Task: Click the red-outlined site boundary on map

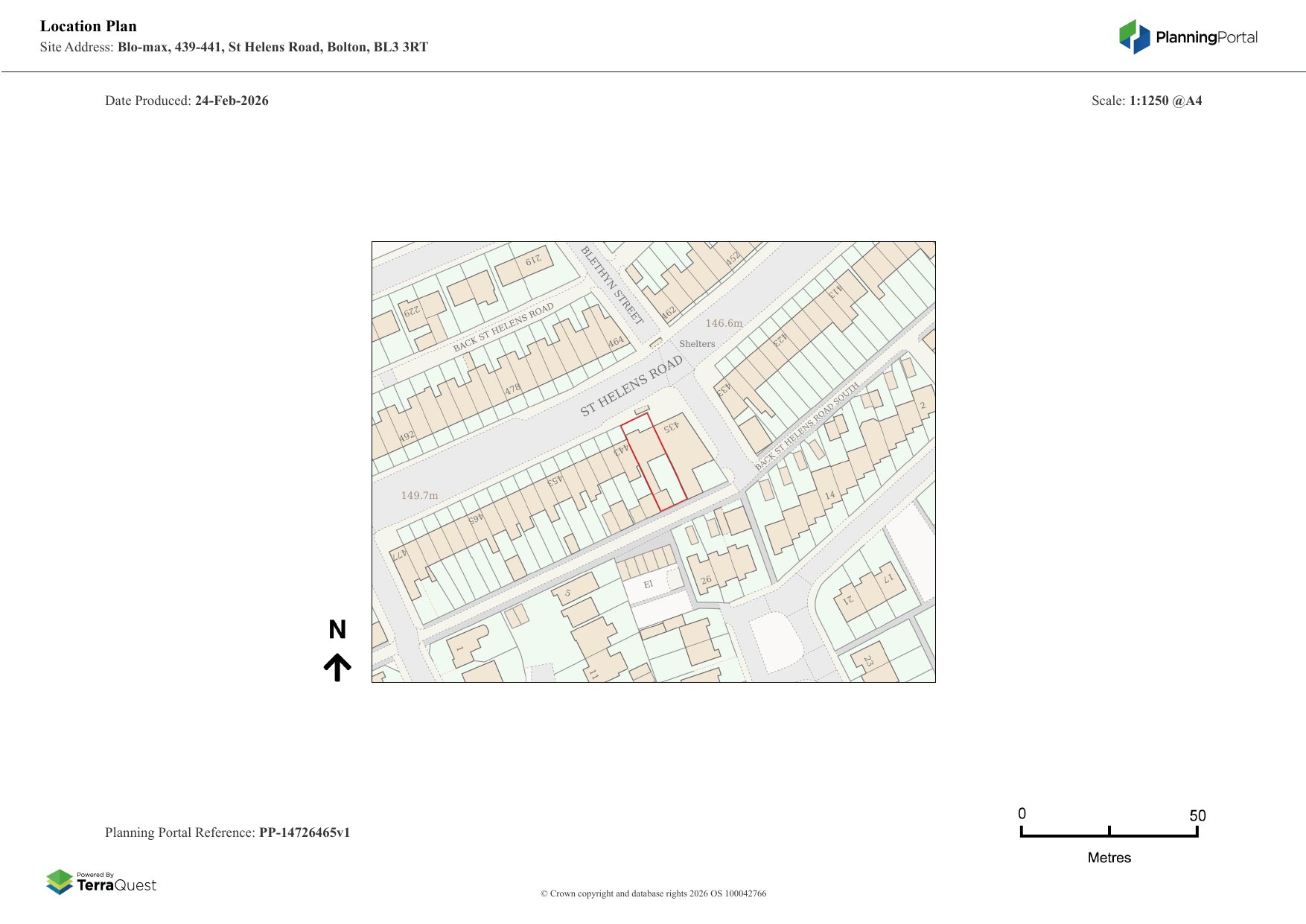Action: tap(654, 463)
